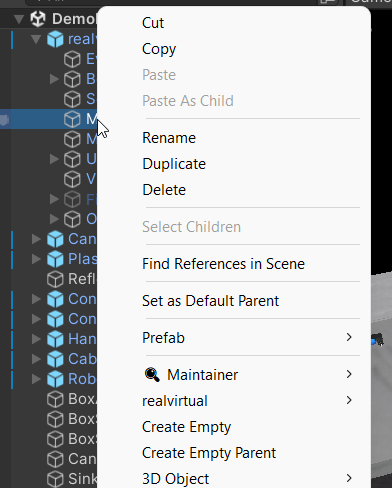Click the gray cube icon for Sink object
392x488 pixels.
(x=55, y=479)
